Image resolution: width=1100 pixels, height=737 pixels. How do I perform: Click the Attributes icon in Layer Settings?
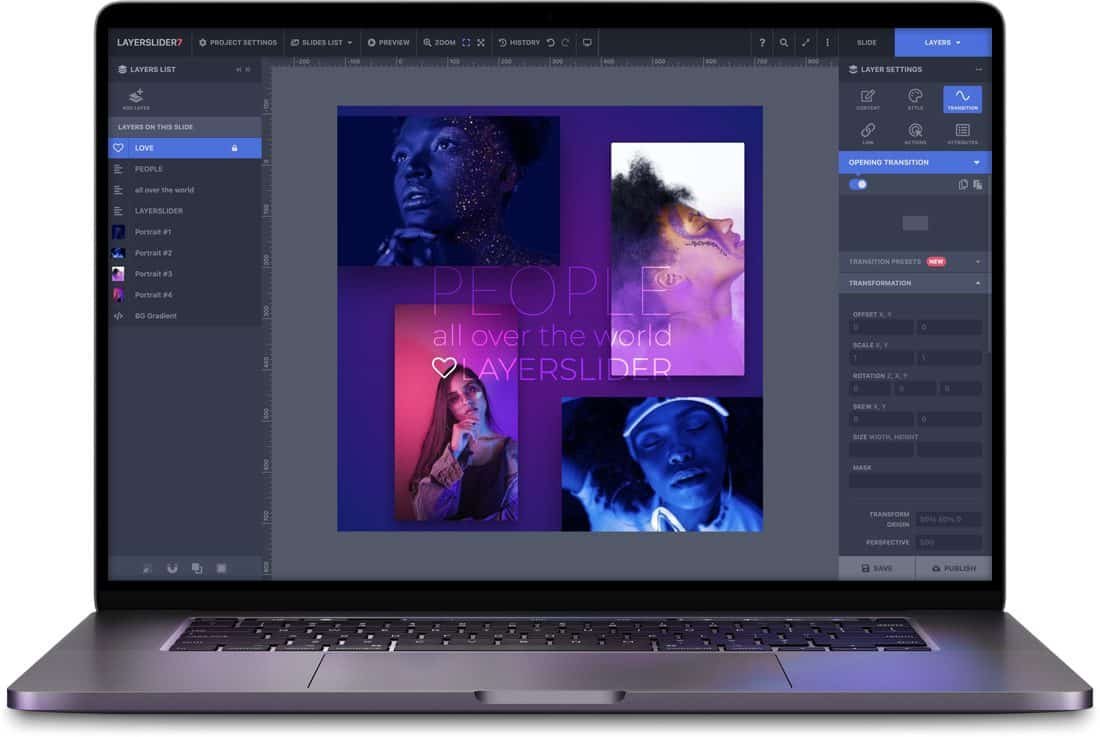962,131
